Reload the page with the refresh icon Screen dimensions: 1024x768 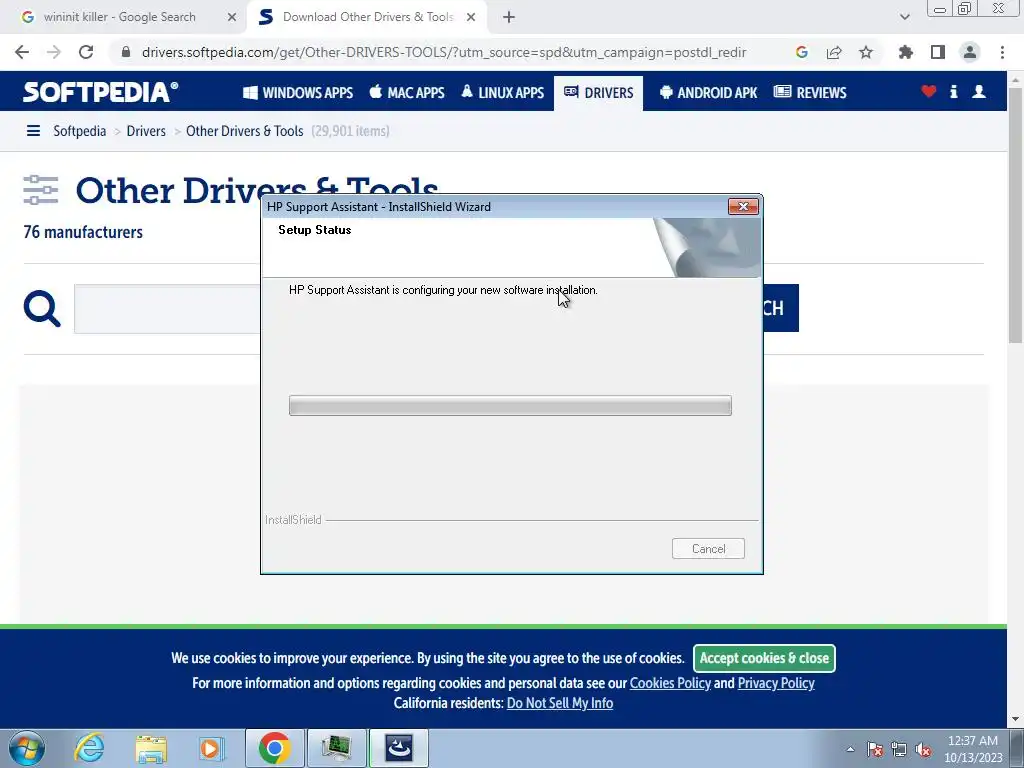point(86,52)
